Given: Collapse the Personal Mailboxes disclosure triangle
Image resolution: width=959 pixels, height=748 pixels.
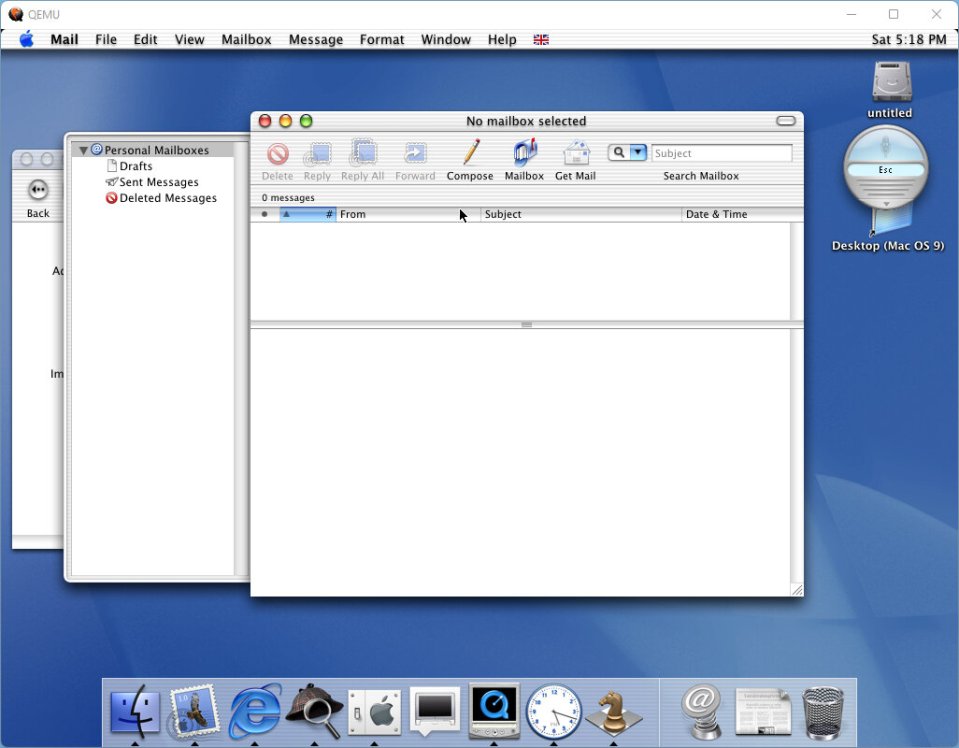Looking at the screenshot, I should (83, 150).
